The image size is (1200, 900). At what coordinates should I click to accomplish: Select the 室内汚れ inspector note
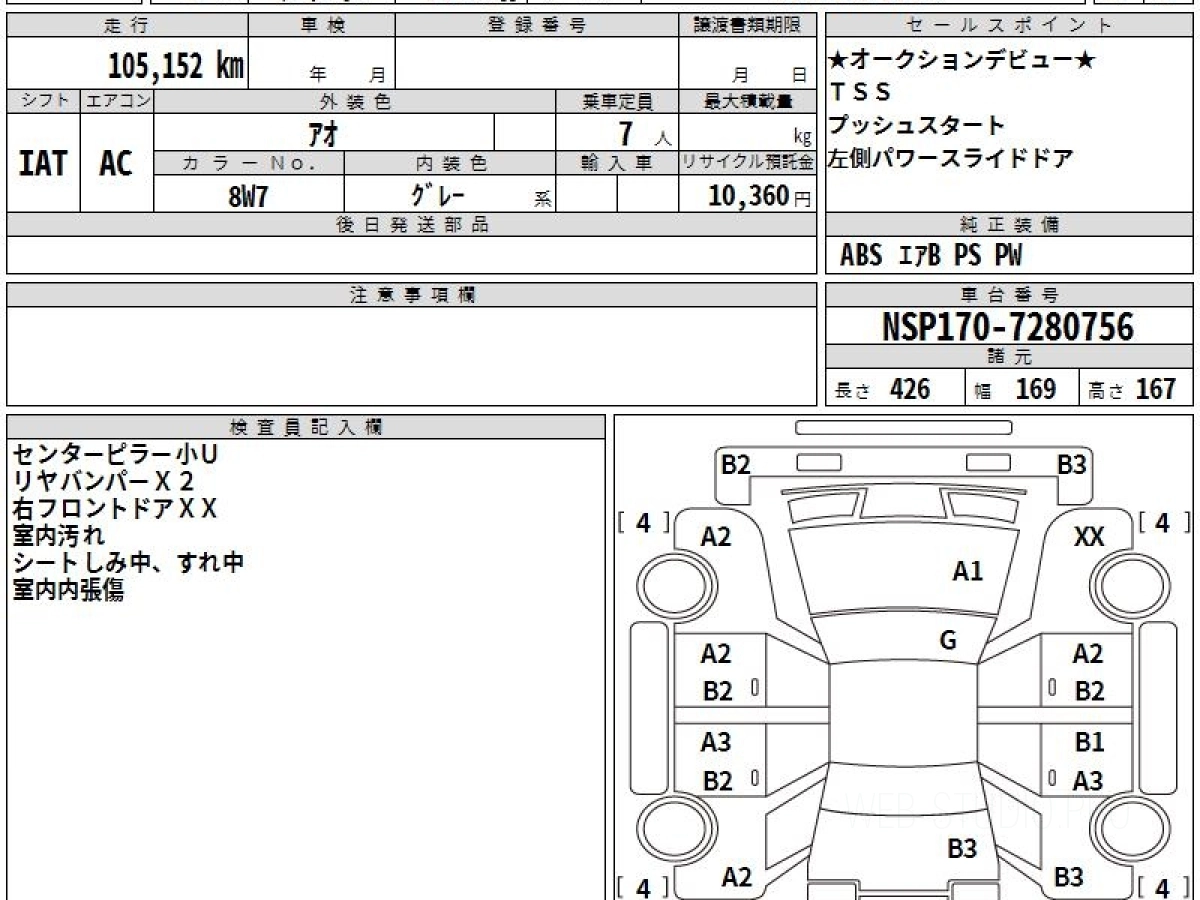(x=58, y=536)
